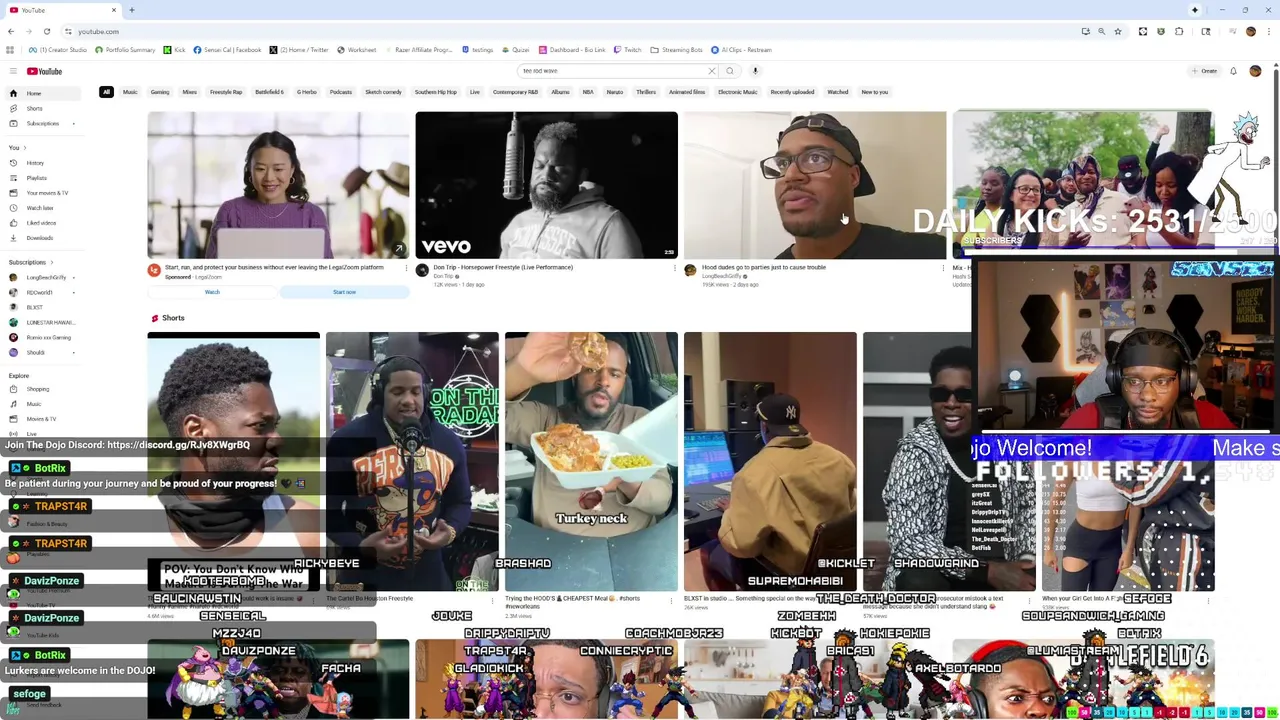The height and width of the screenshot is (720, 1280).
Task: Open the On The Radar freestyle Short
Action: click(x=412, y=461)
